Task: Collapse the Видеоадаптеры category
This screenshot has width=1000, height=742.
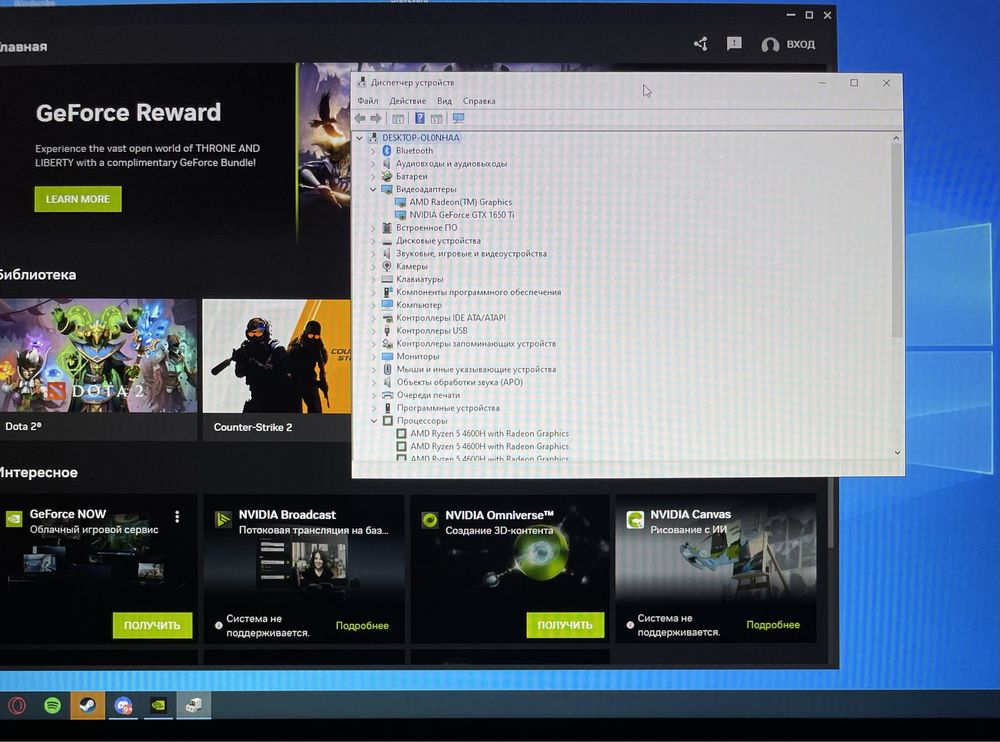Action: tap(373, 189)
